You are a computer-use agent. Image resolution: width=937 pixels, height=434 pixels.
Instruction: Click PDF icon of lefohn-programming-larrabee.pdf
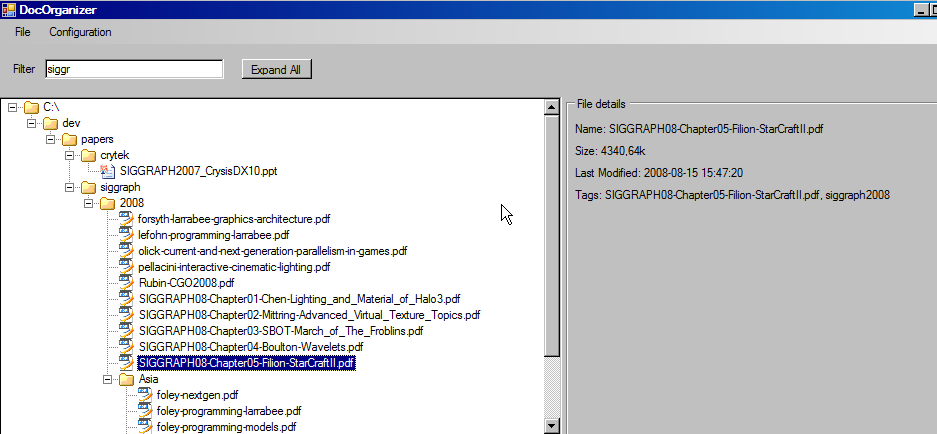(126, 235)
